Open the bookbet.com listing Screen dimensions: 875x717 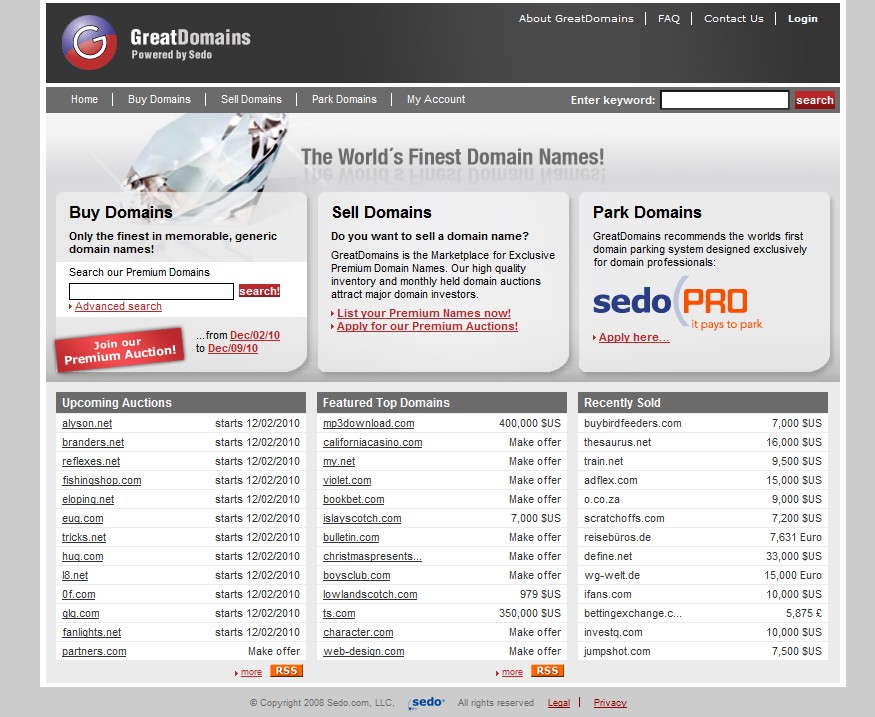point(354,499)
